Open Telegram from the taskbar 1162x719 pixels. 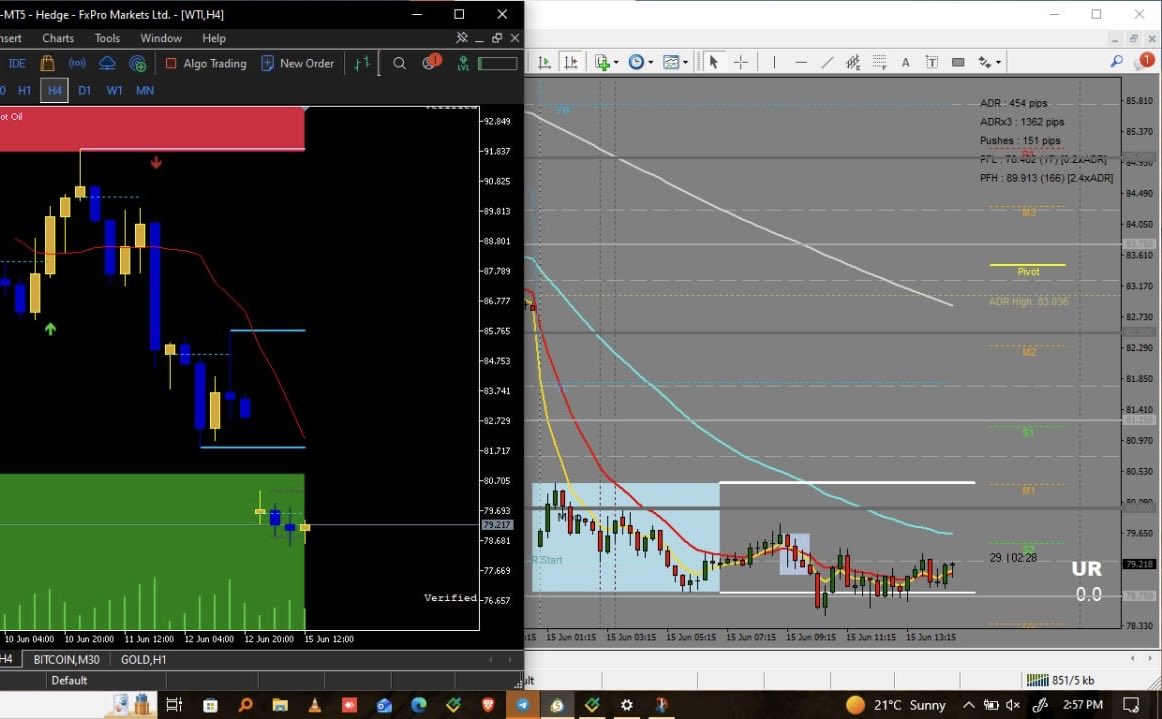click(x=522, y=705)
